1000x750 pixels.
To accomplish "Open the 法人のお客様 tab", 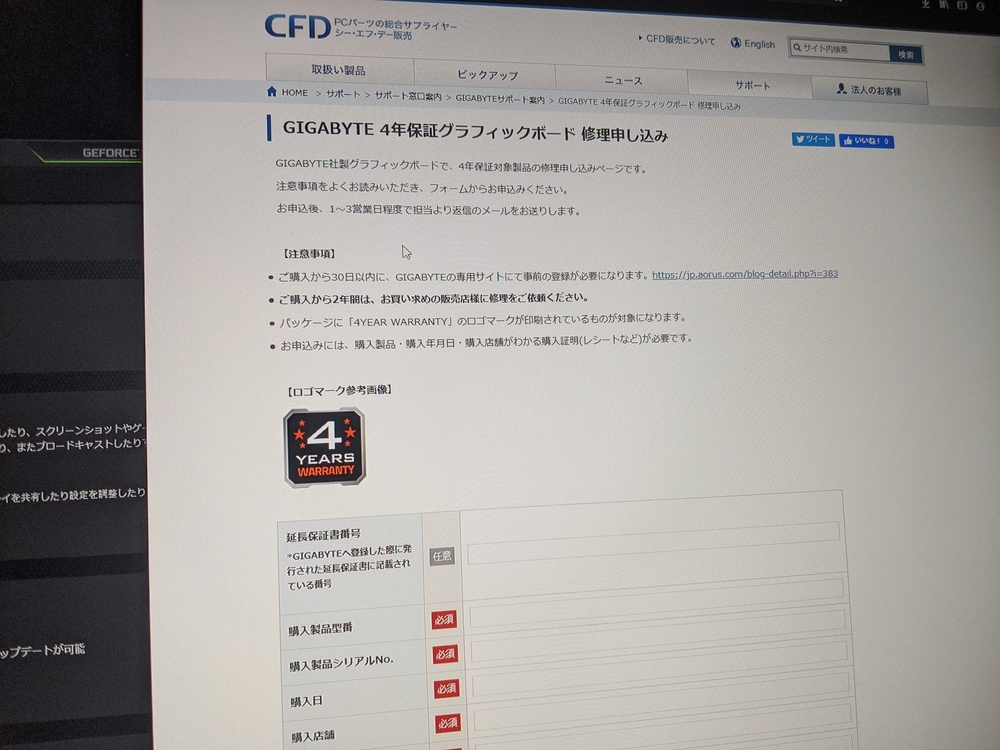I will tap(869, 90).
